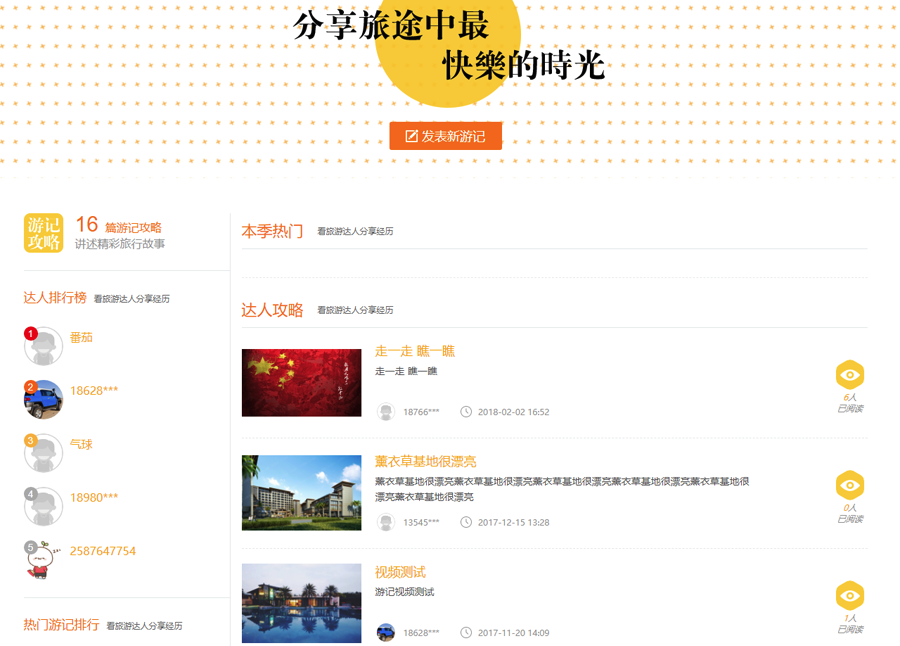Click the 热门游记排行 heading
This screenshot has width=900, height=646.
click(x=61, y=625)
